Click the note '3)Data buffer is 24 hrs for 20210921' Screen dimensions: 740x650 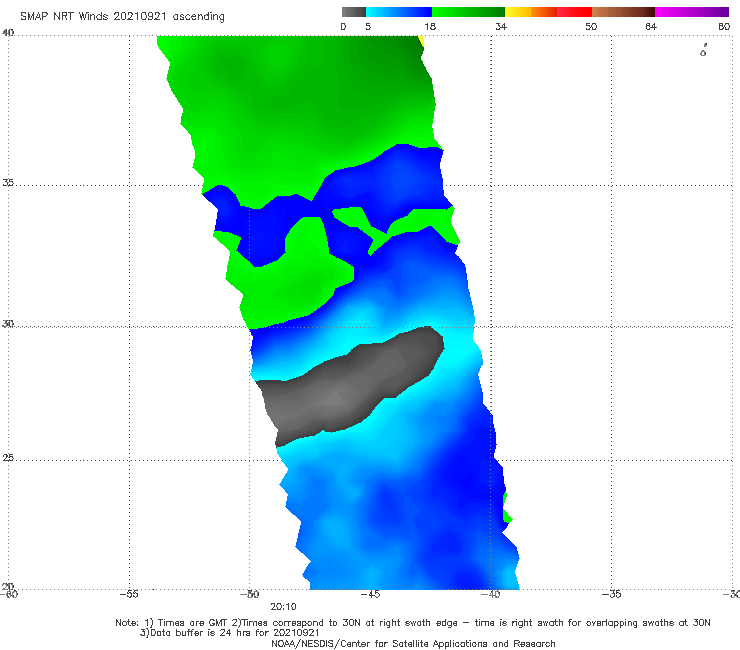[x=229, y=633]
